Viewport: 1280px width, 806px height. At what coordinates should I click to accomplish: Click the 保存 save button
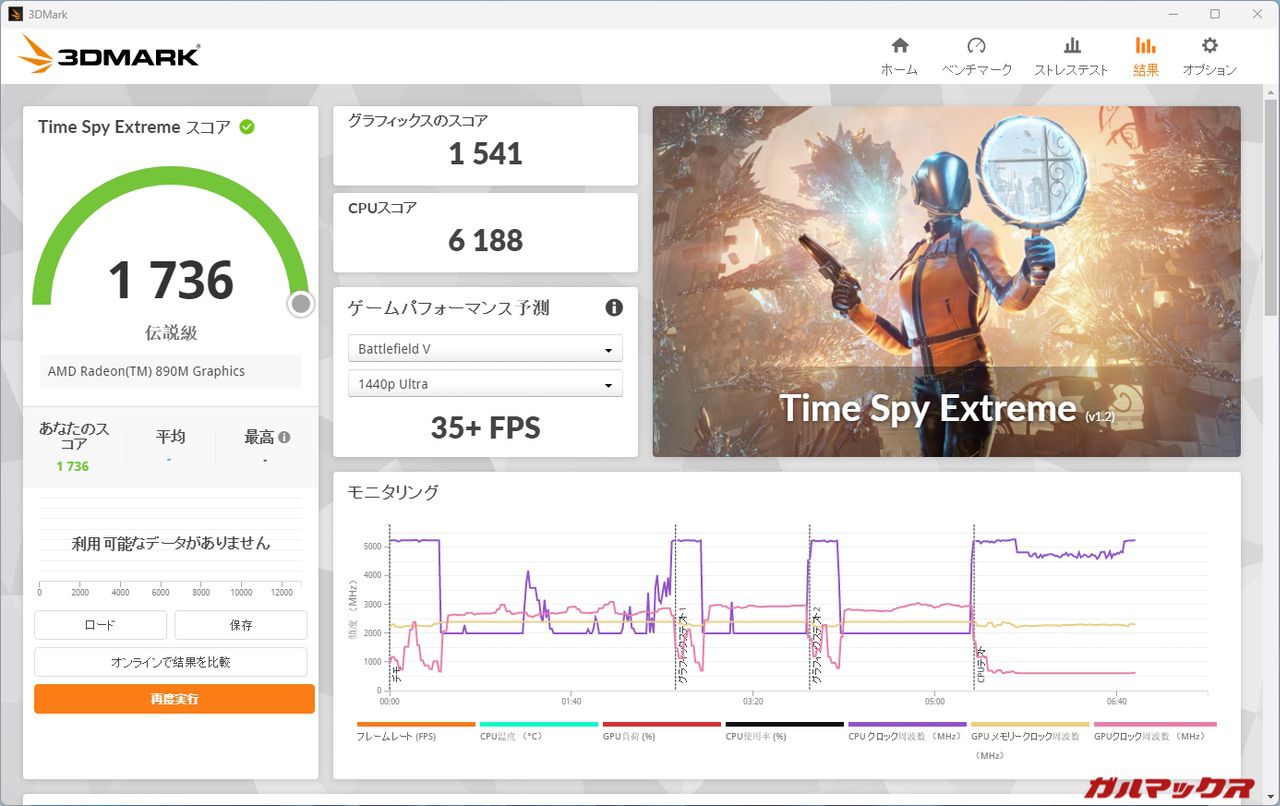(240, 625)
